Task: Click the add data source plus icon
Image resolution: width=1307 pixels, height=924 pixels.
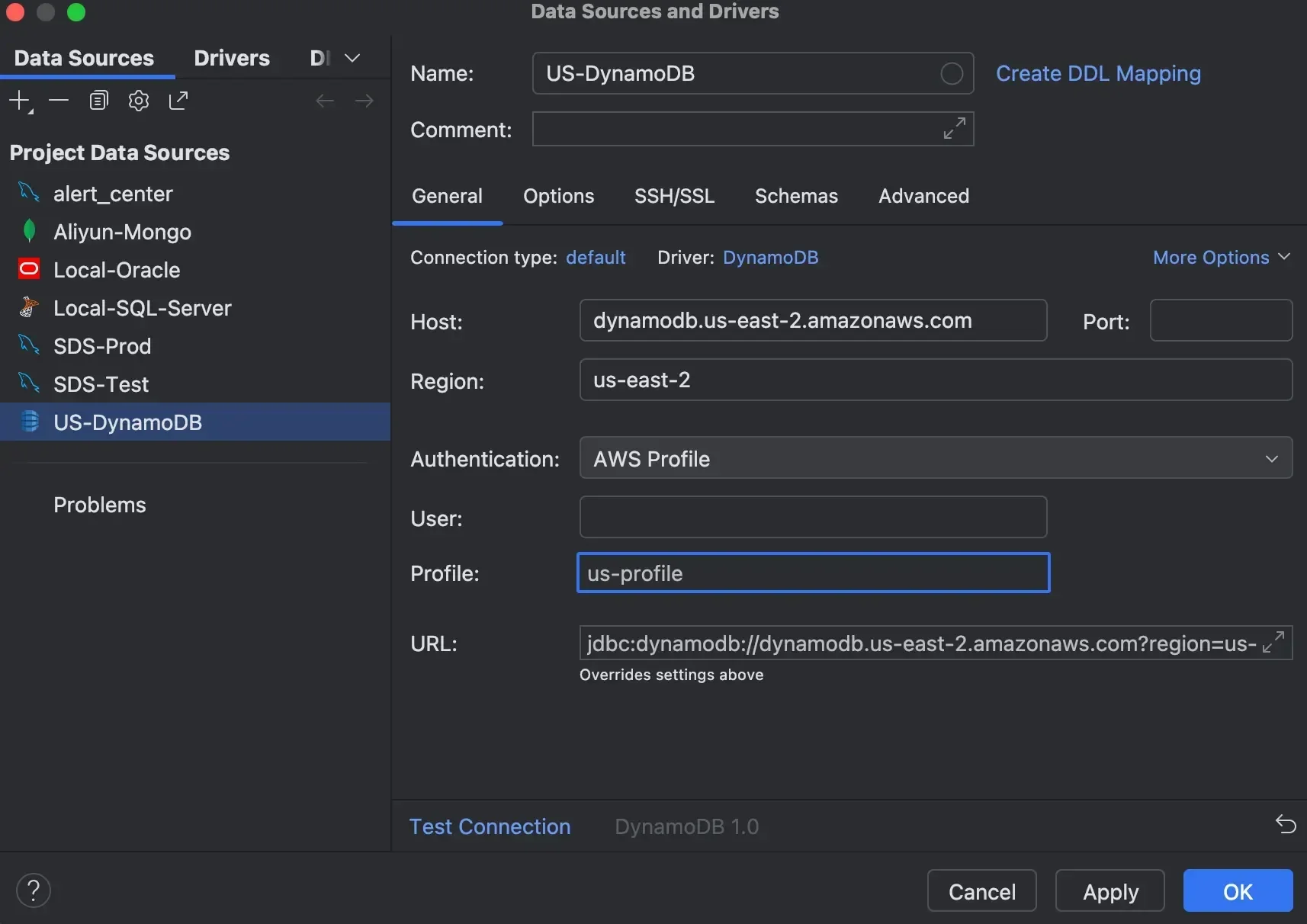Action: (x=21, y=101)
